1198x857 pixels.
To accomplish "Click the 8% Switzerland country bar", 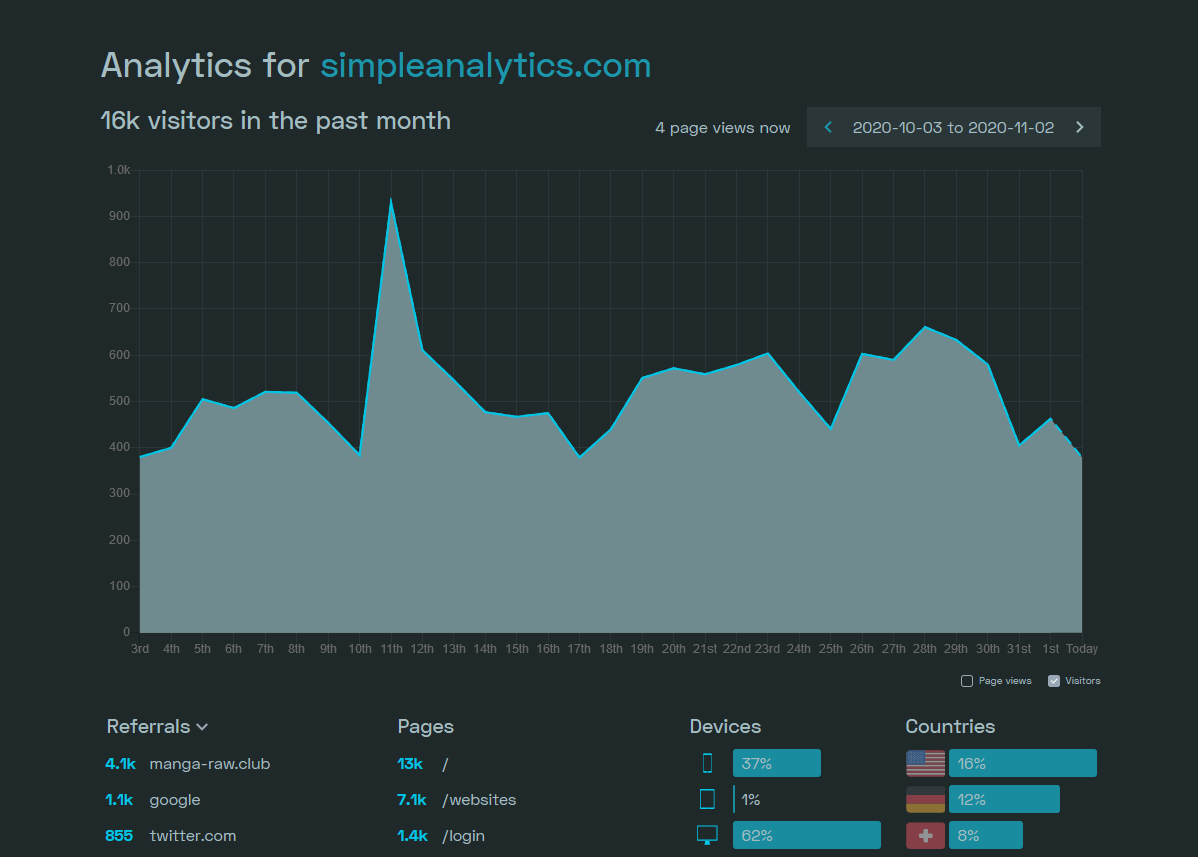I will pos(986,835).
